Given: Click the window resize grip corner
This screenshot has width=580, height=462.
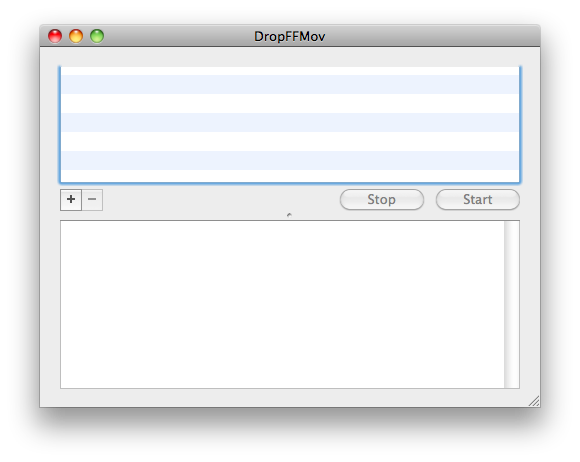Looking at the screenshot, I should [534, 401].
